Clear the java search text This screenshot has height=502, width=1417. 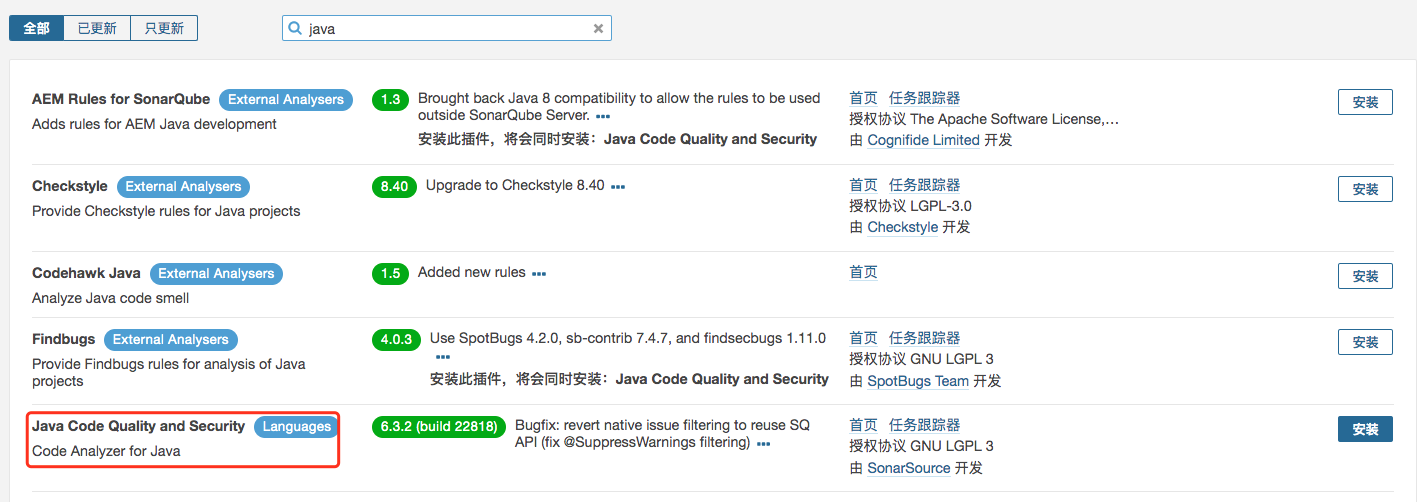598,29
